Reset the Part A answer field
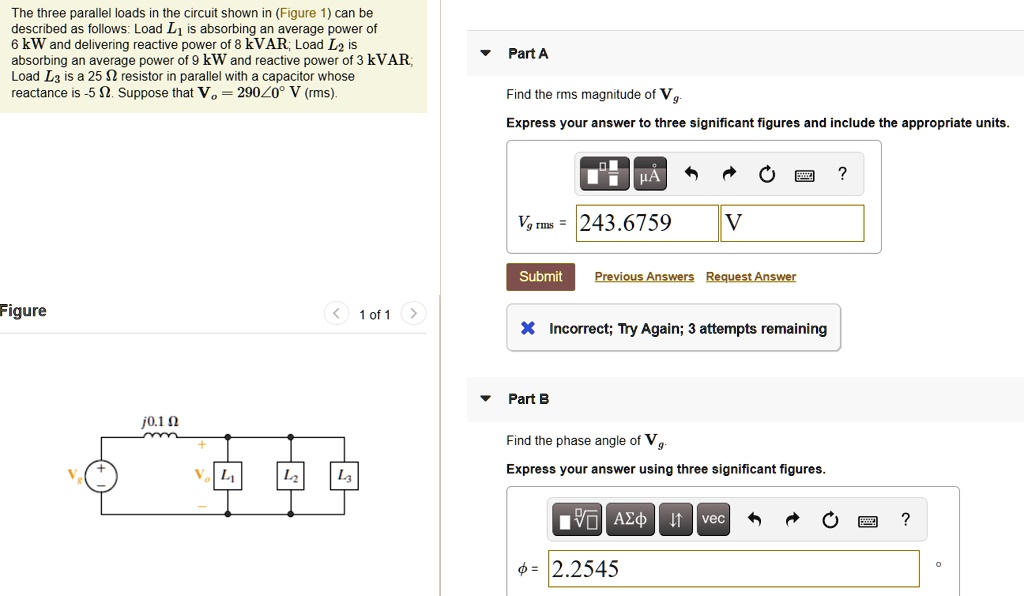Viewport: 1024px width, 596px height. coord(766,172)
